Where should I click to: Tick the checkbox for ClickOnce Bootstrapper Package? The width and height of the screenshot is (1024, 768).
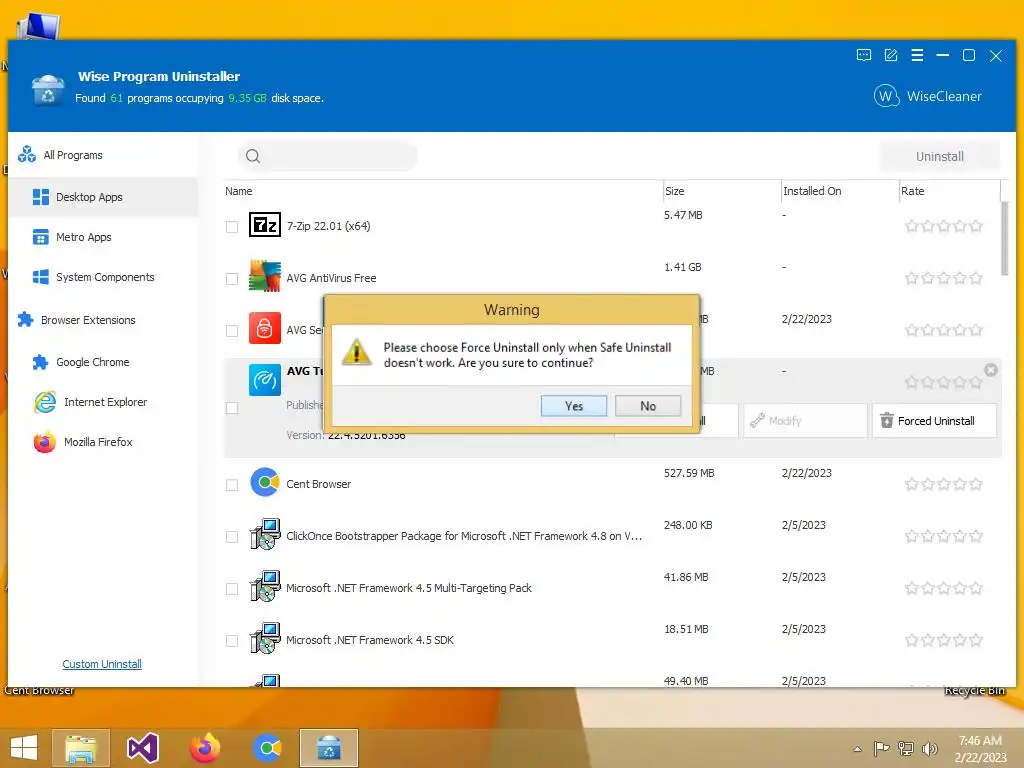pos(232,537)
